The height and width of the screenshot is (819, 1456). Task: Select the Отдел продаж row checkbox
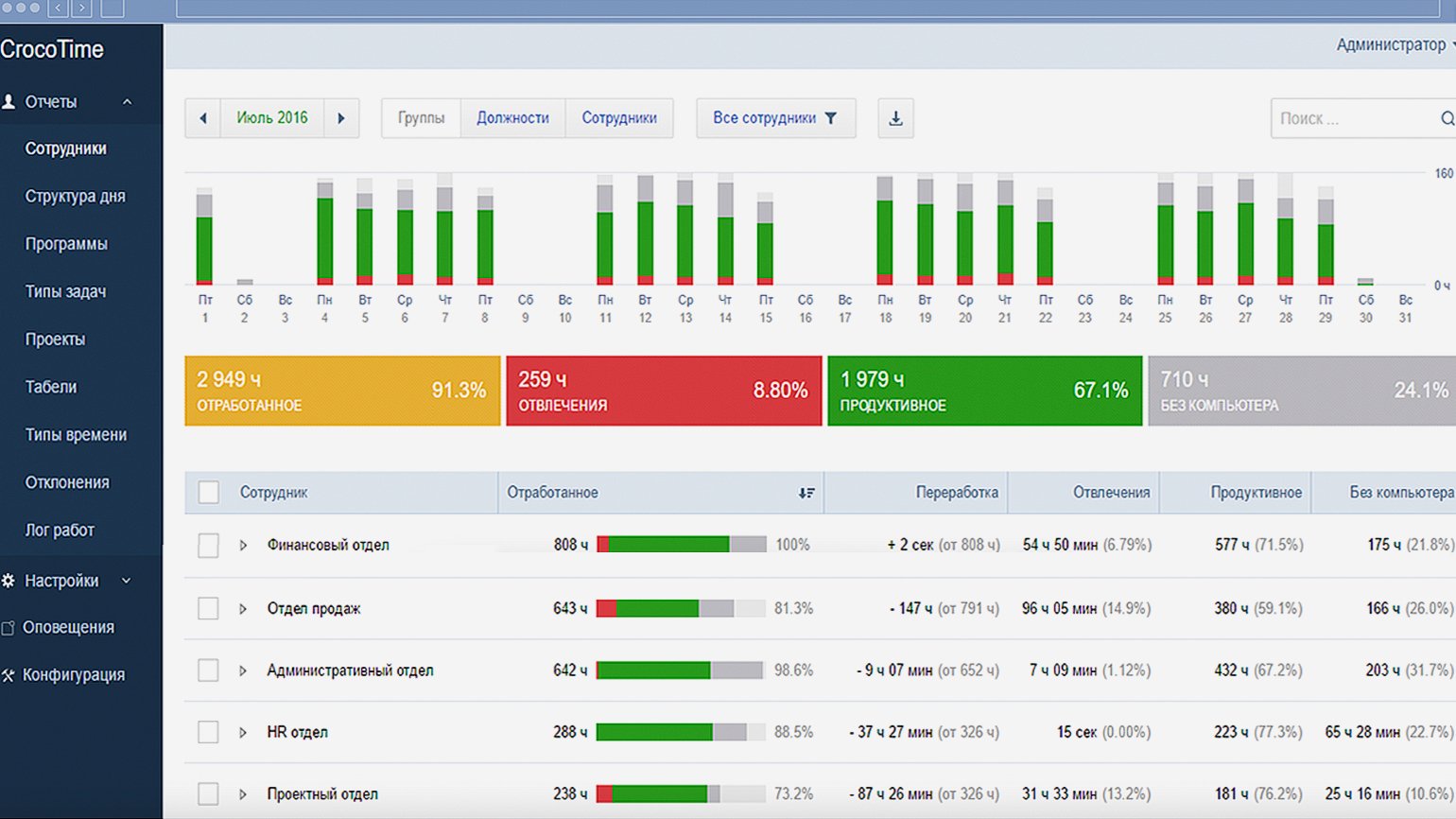coord(208,608)
